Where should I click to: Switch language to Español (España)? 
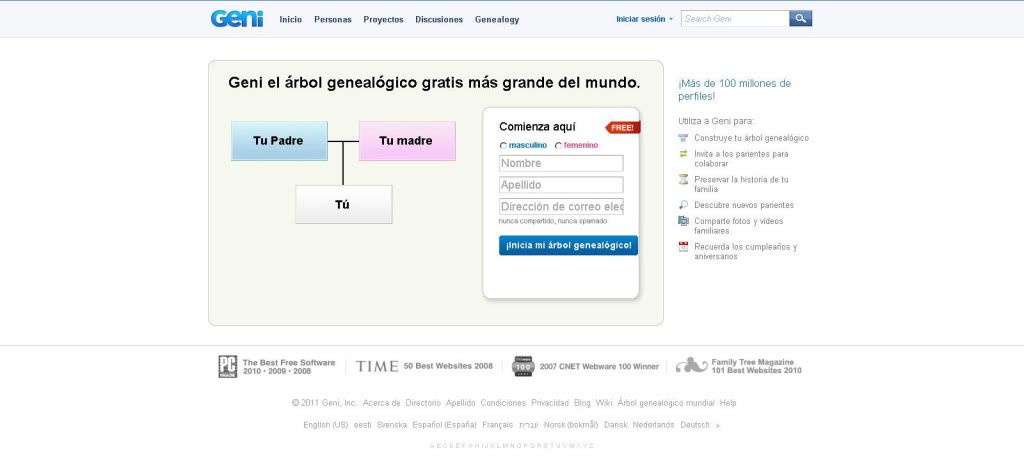pyautogui.click(x=444, y=425)
